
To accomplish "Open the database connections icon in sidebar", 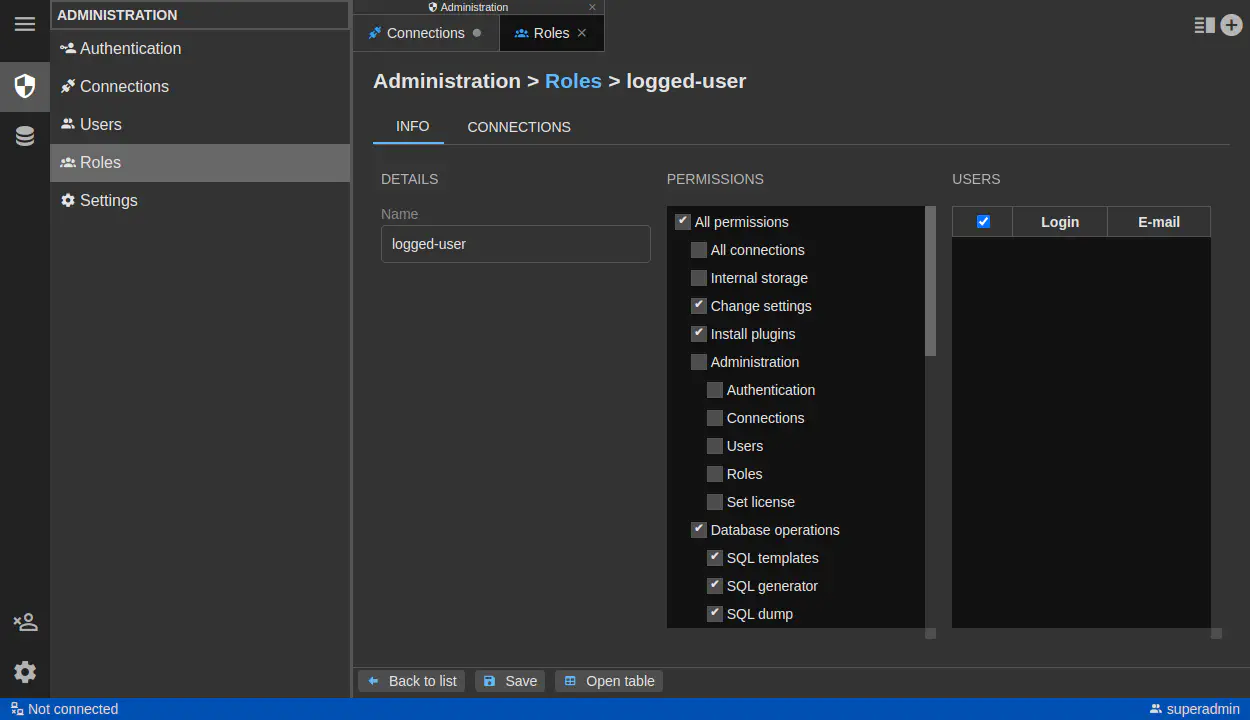I will tap(25, 137).
